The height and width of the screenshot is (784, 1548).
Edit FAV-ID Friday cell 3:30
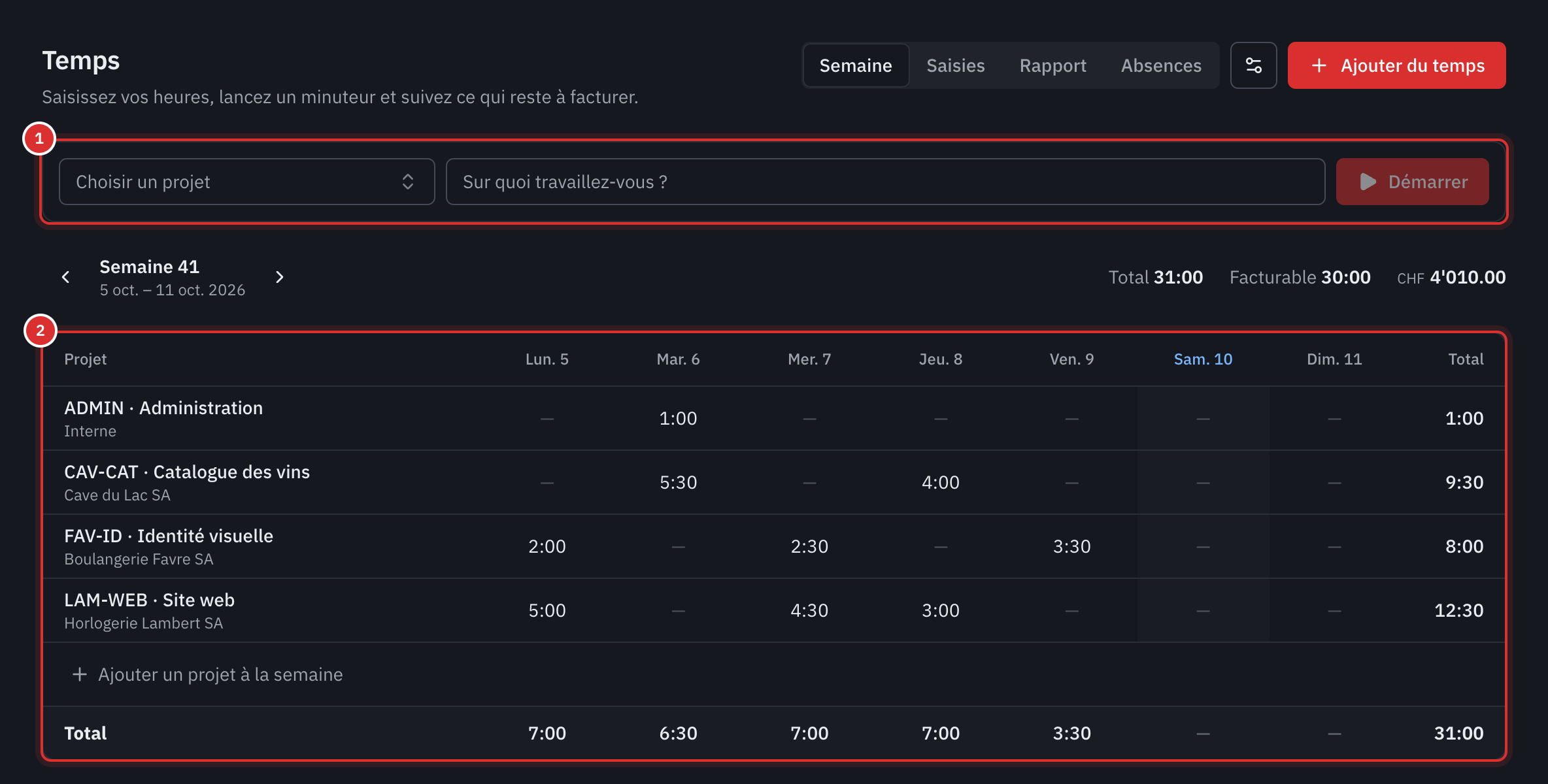pos(1071,546)
